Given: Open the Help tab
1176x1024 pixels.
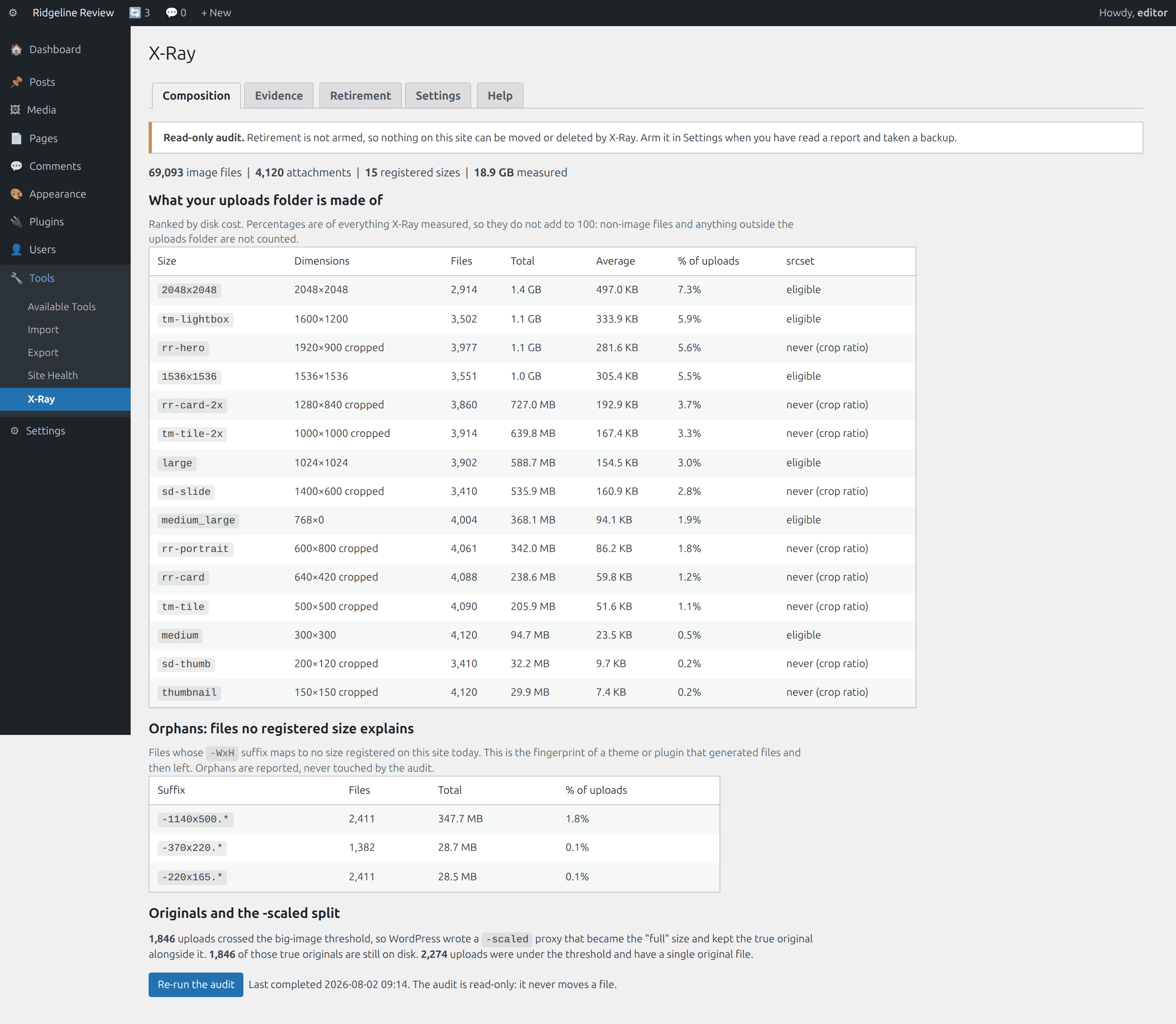Looking at the screenshot, I should tap(500, 96).
